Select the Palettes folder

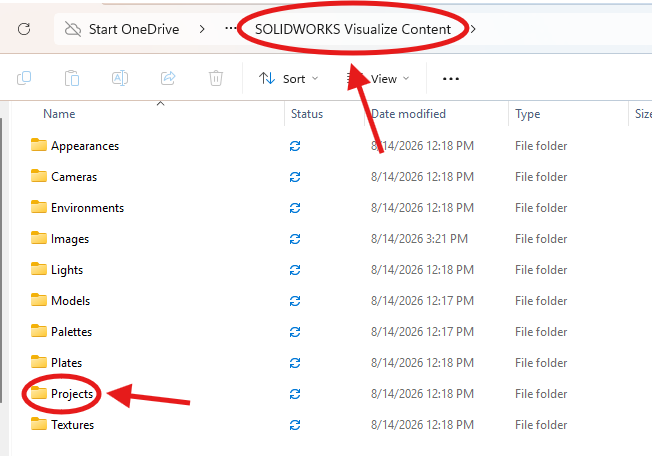click(x=61, y=332)
